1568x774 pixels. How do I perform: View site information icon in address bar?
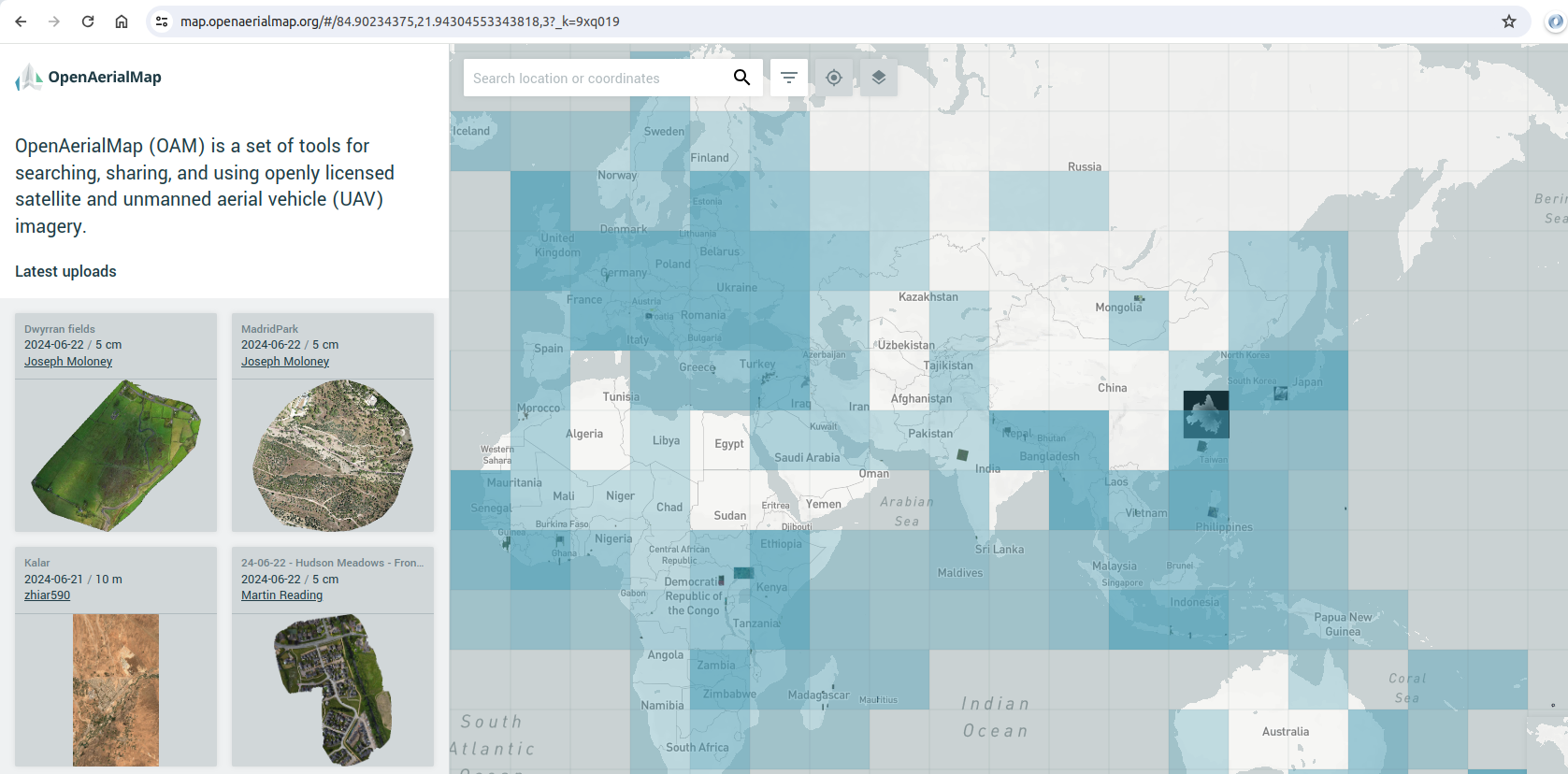coord(162,21)
